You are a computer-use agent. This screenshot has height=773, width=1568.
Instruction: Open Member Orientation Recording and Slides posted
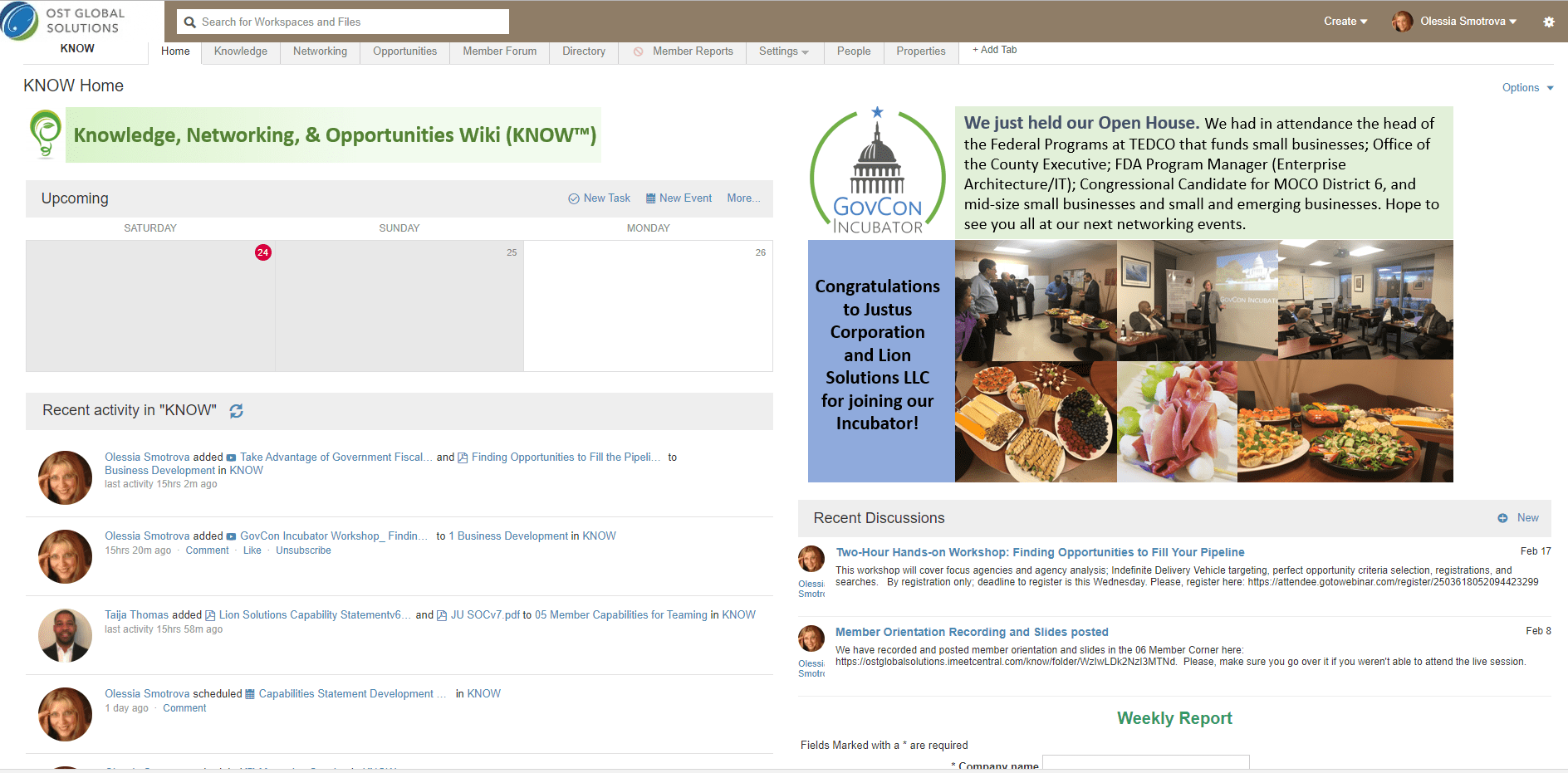click(x=972, y=632)
